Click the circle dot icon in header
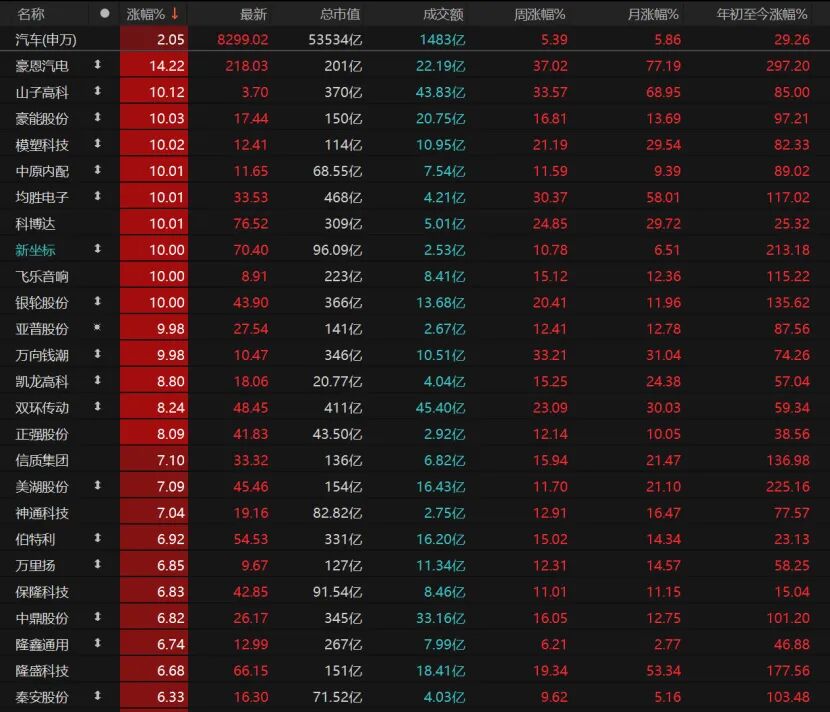The width and height of the screenshot is (830, 712). (105, 14)
